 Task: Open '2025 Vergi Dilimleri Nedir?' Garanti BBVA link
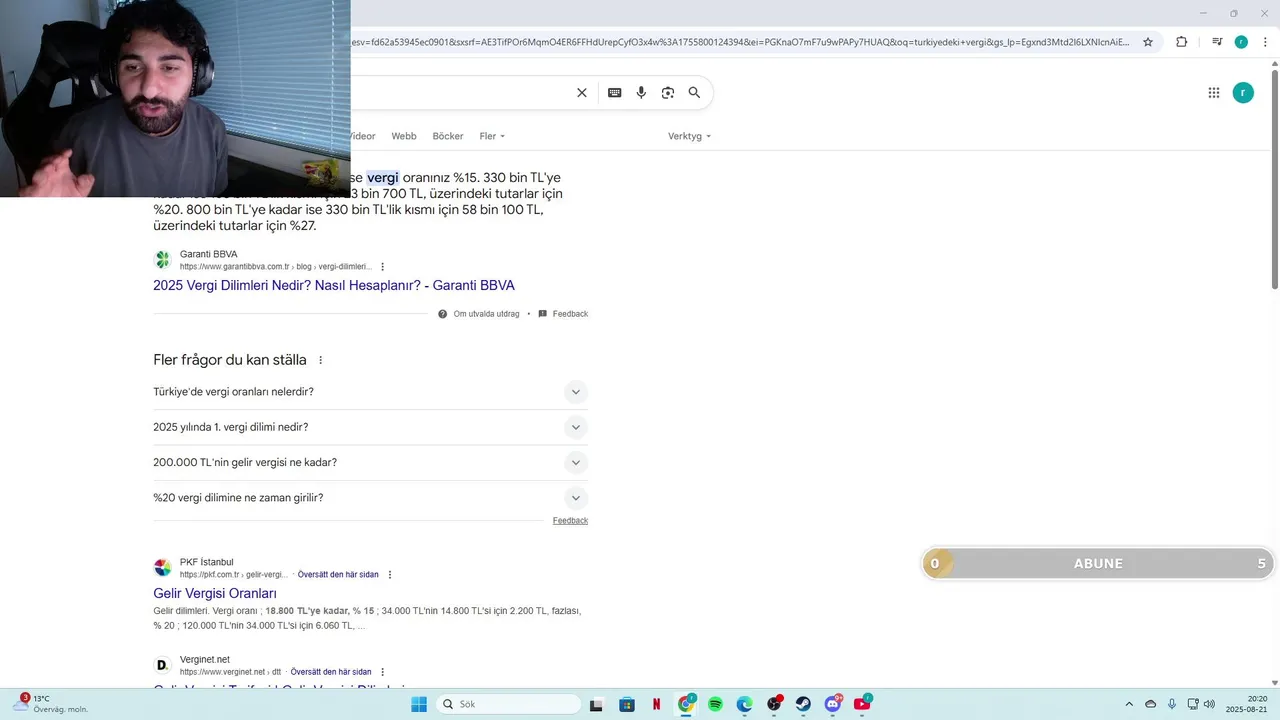[x=334, y=286]
